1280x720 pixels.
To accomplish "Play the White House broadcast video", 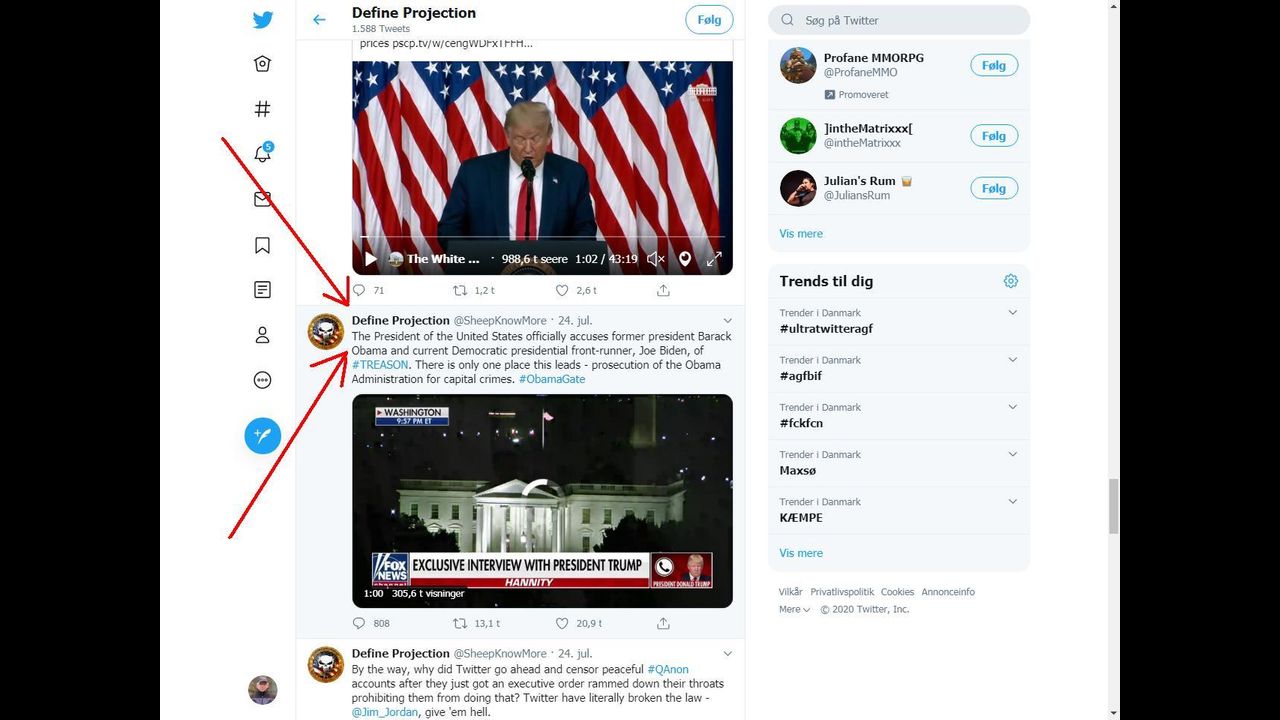I will 371,259.
